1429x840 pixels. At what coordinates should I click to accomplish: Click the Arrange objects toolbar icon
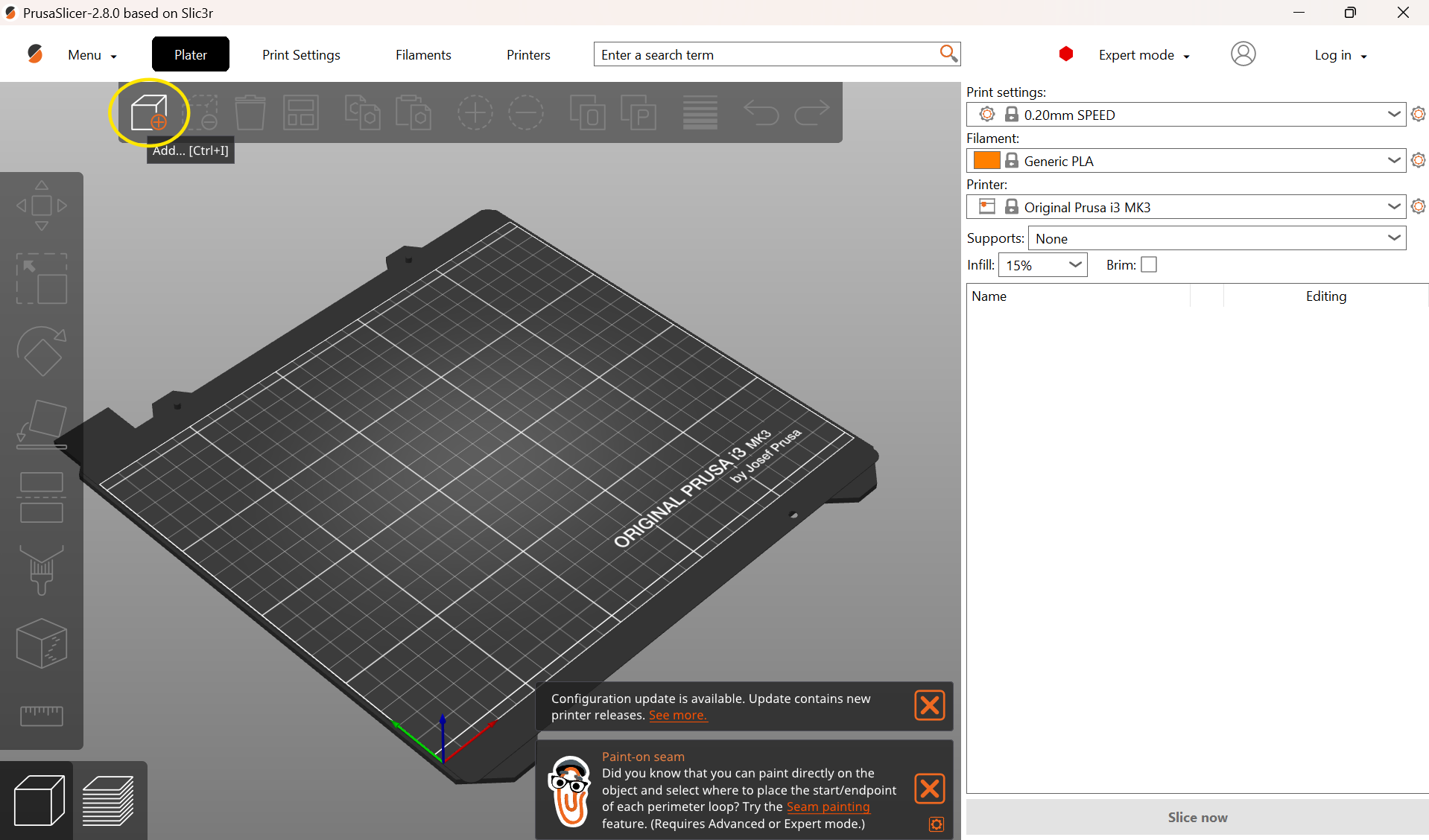tap(301, 112)
